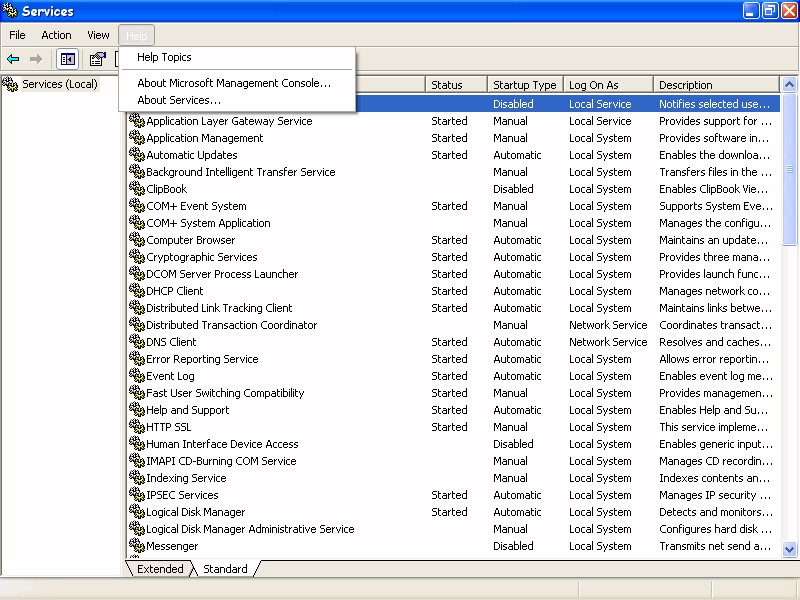Choose About Services from the Help menu

[x=179, y=100]
